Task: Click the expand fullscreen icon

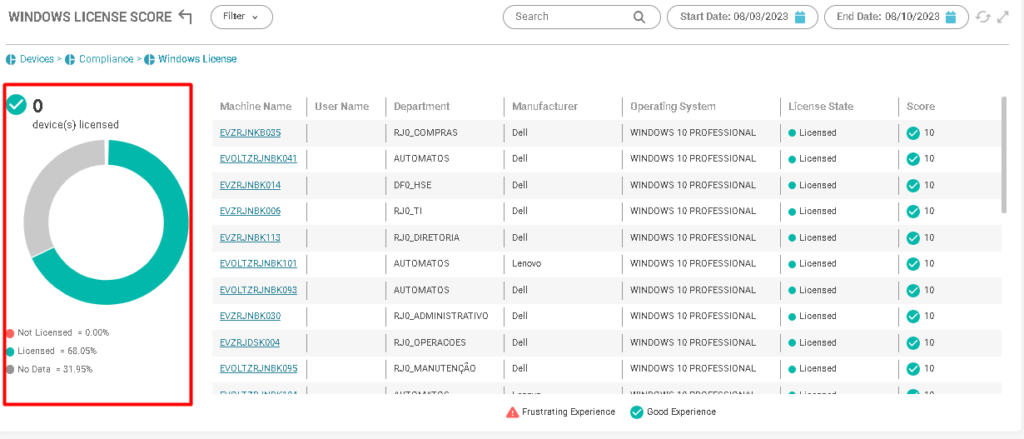Action: click(1003, 17)
